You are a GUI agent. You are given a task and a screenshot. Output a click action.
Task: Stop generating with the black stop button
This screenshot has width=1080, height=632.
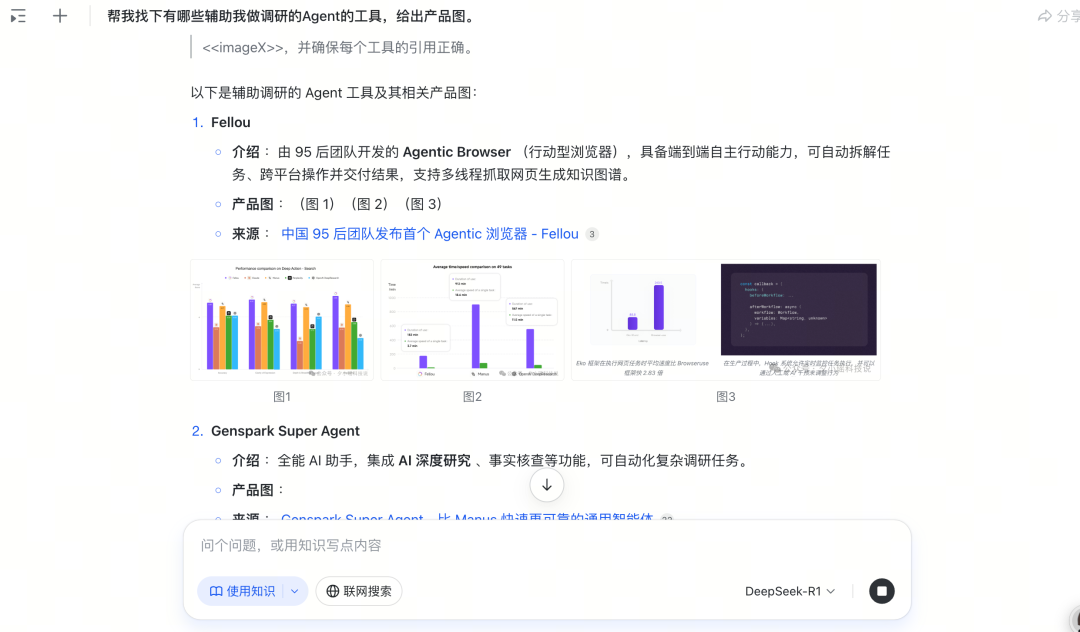(x=882, y=591)
